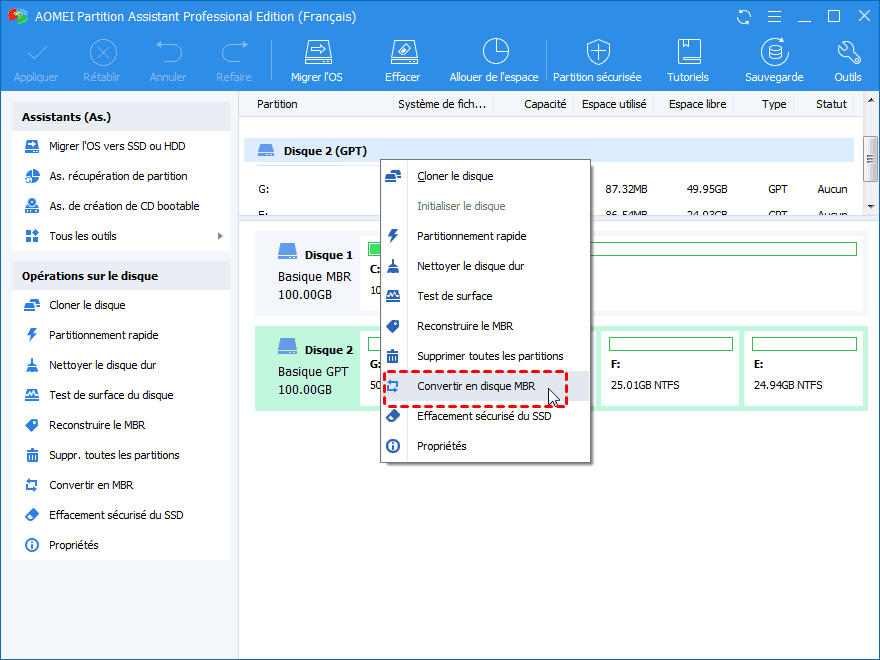Collapse the Disque 2 (GPT) group header

(325, 151)
